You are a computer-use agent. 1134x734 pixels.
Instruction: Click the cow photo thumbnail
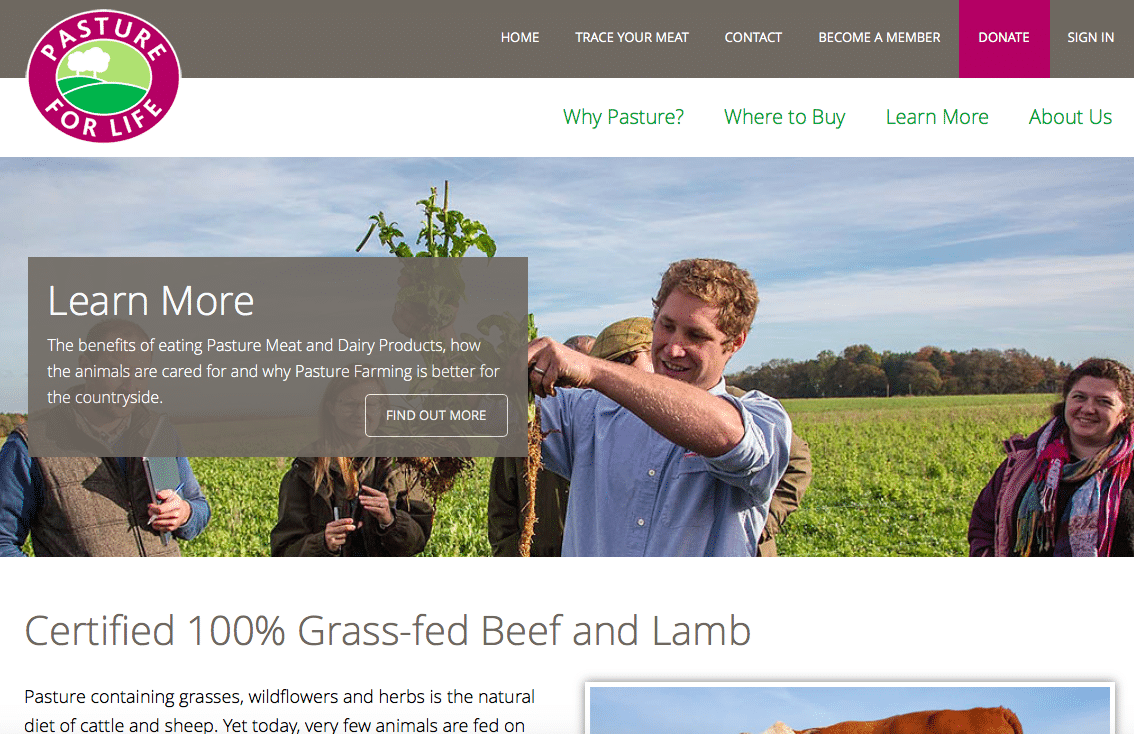[850, 709]
